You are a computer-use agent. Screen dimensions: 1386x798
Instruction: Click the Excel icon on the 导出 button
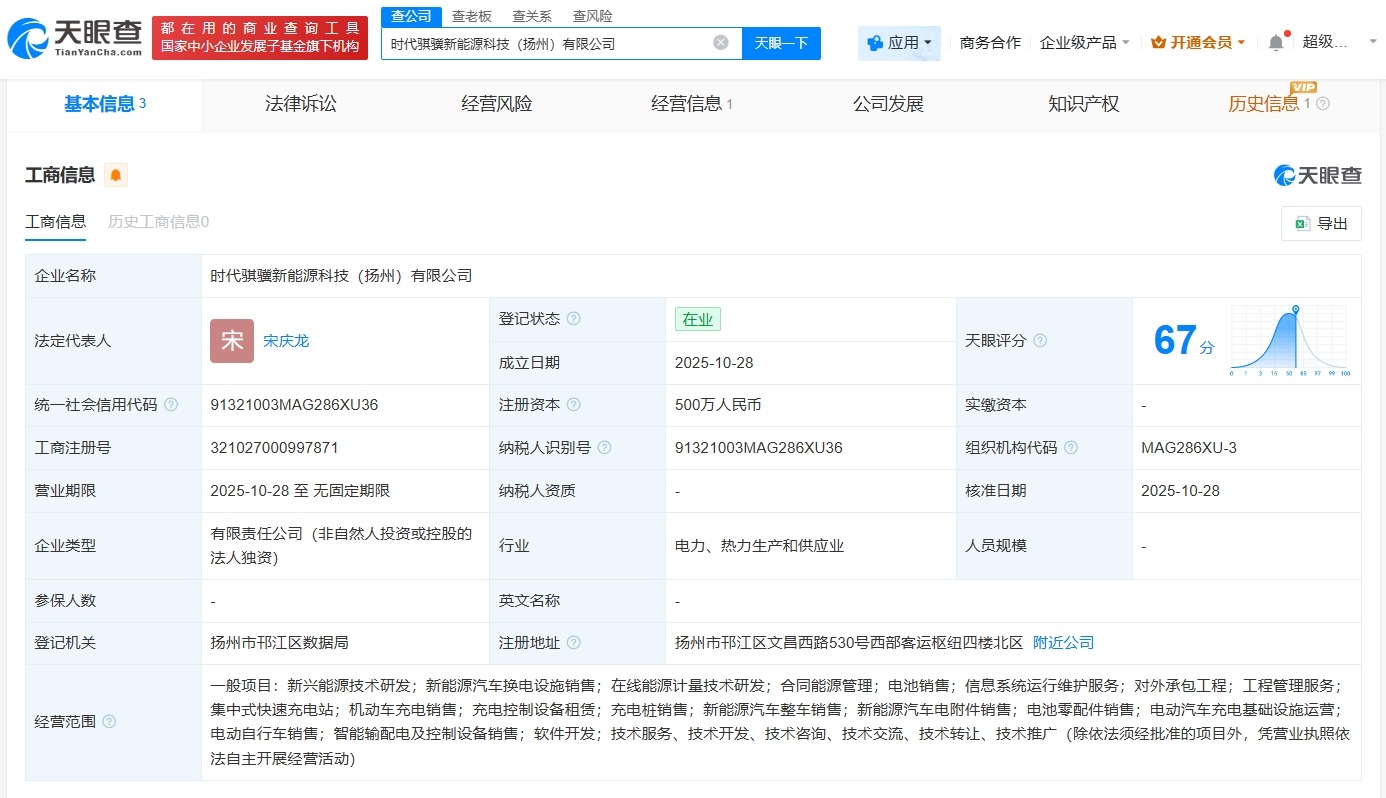click(x=1303, y=223)
